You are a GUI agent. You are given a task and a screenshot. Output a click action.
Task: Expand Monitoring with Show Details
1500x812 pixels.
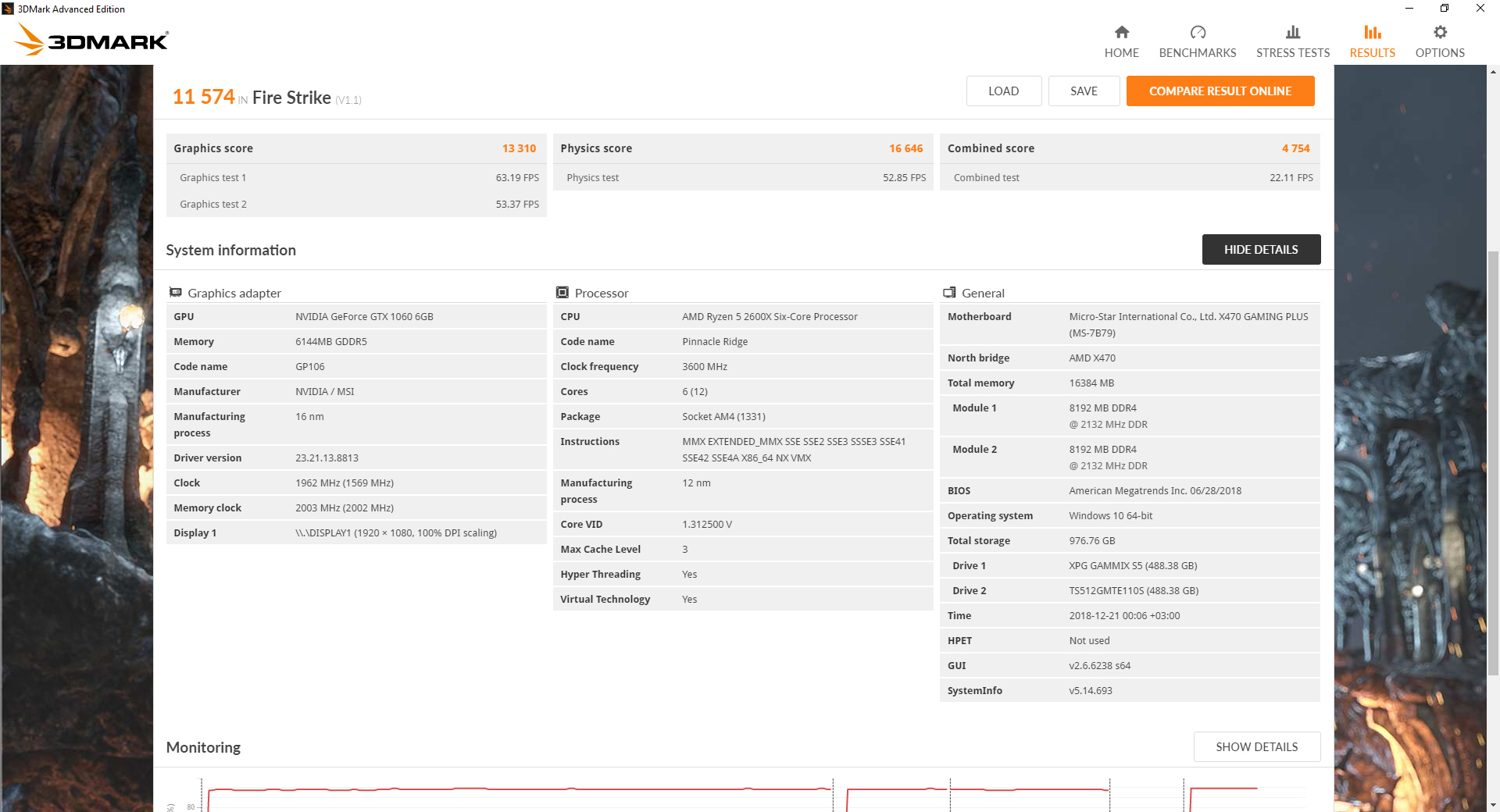coord(1257,747)
